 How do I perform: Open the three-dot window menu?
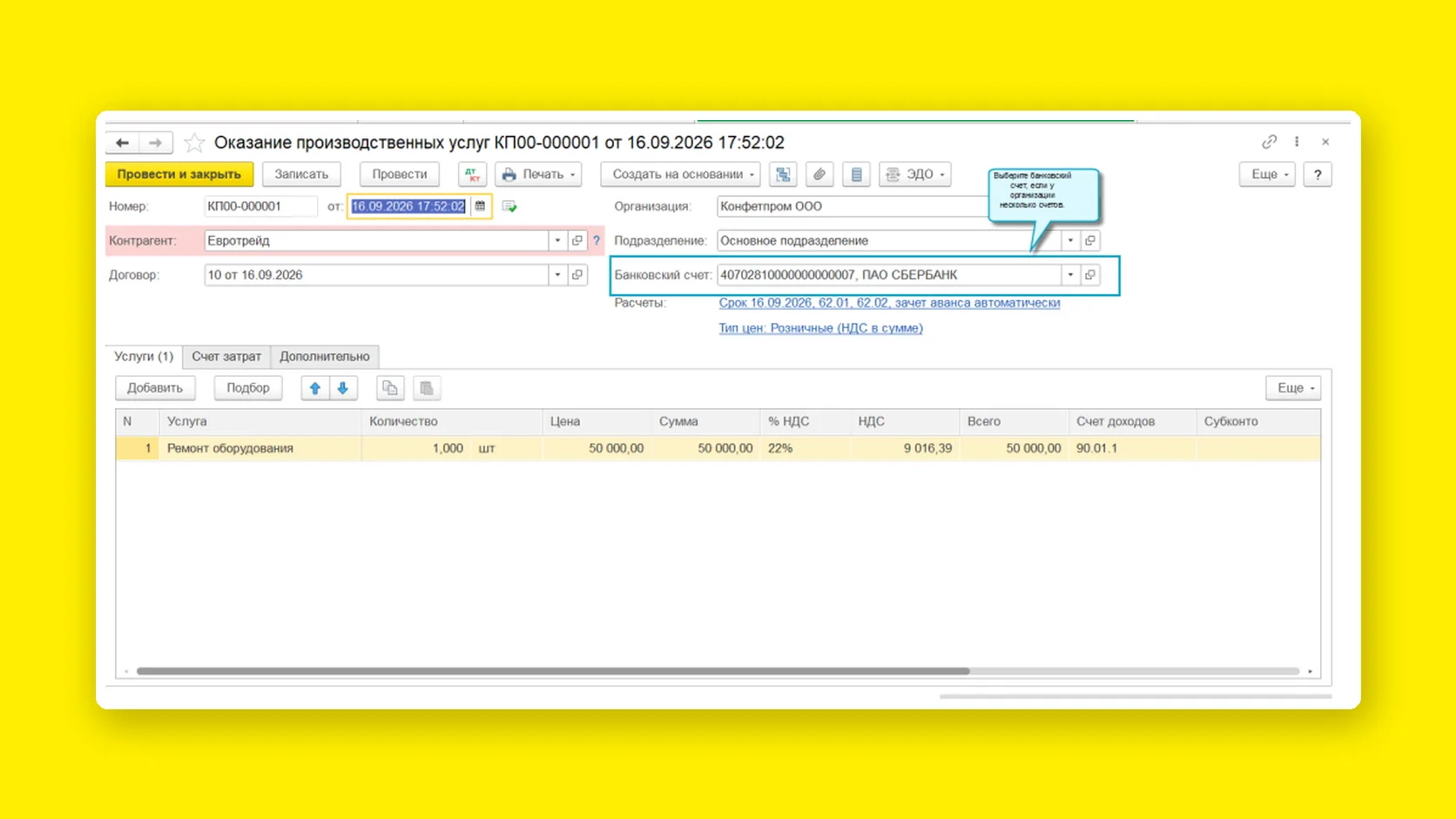(1297, 142)
